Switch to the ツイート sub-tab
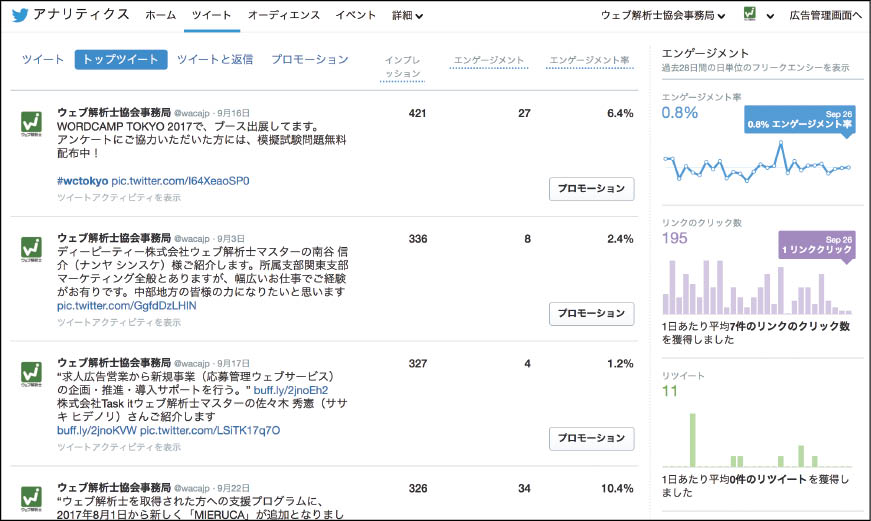Image resolution: width=871 pixels, height=521 pixels. pos(43,59)
